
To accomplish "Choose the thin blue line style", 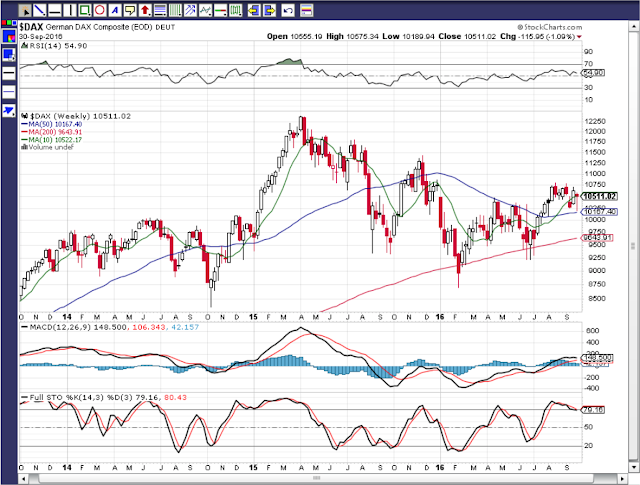I will (9, 92).
